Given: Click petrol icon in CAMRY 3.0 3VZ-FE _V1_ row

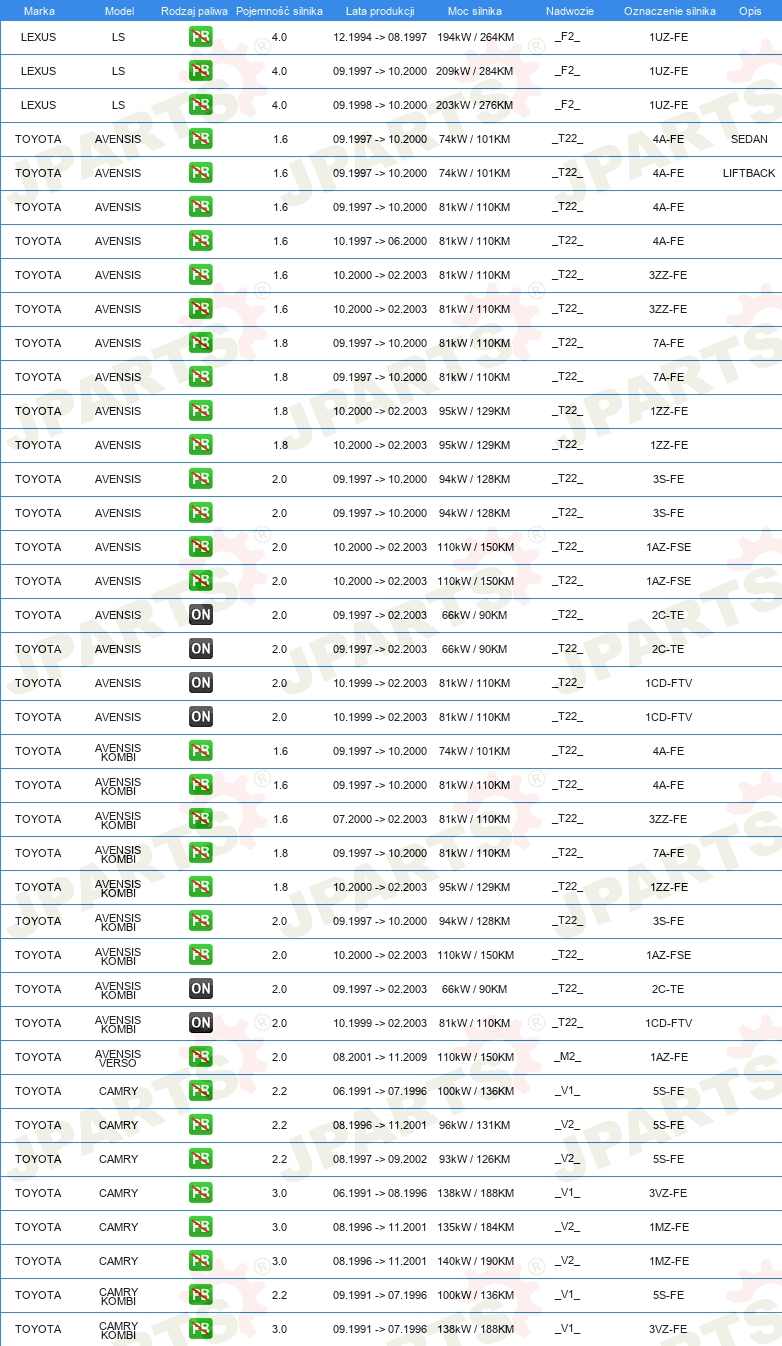Looking at the screenshot, I should click(200, 1193).
